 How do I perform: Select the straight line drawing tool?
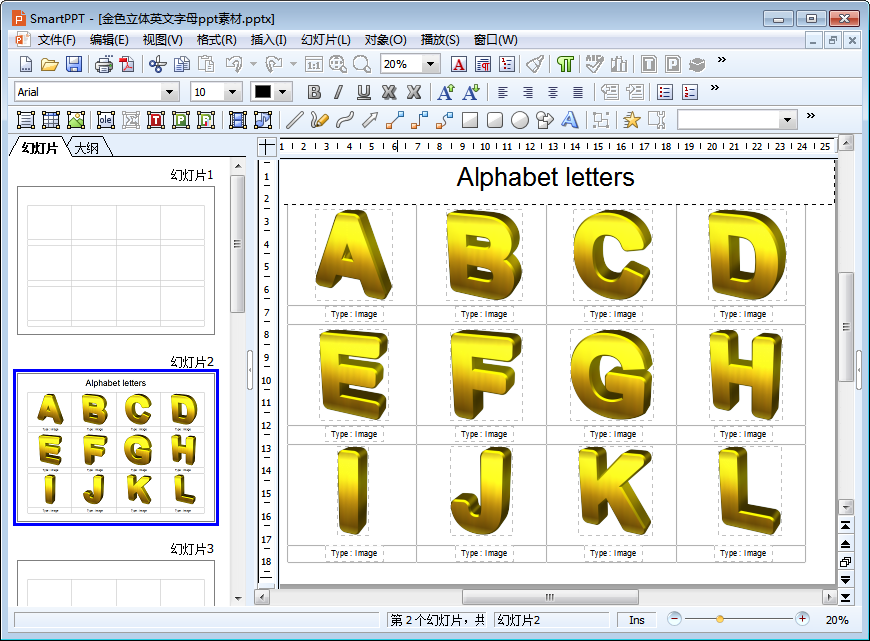[294, 120]
